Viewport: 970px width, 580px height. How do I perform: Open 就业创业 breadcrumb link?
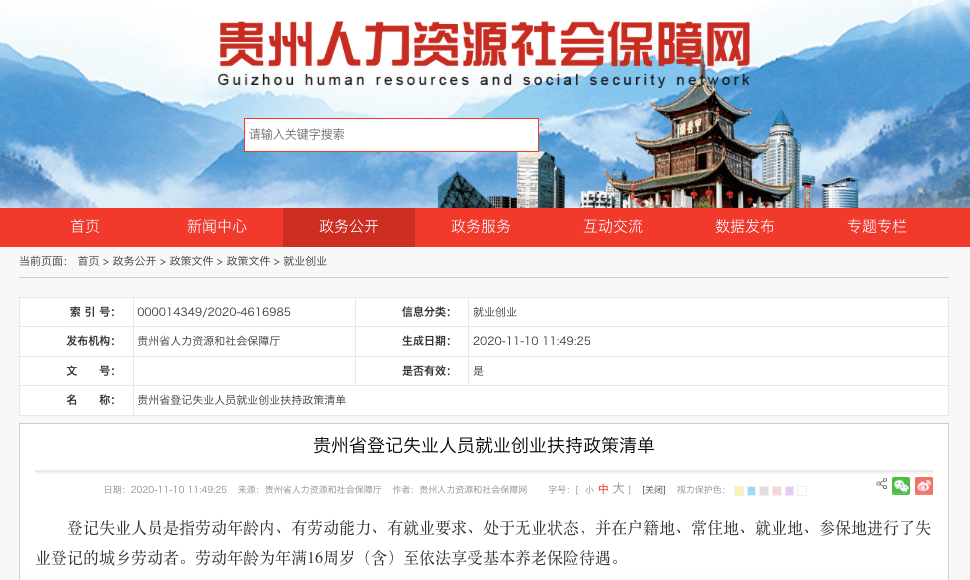click(305, 261)
